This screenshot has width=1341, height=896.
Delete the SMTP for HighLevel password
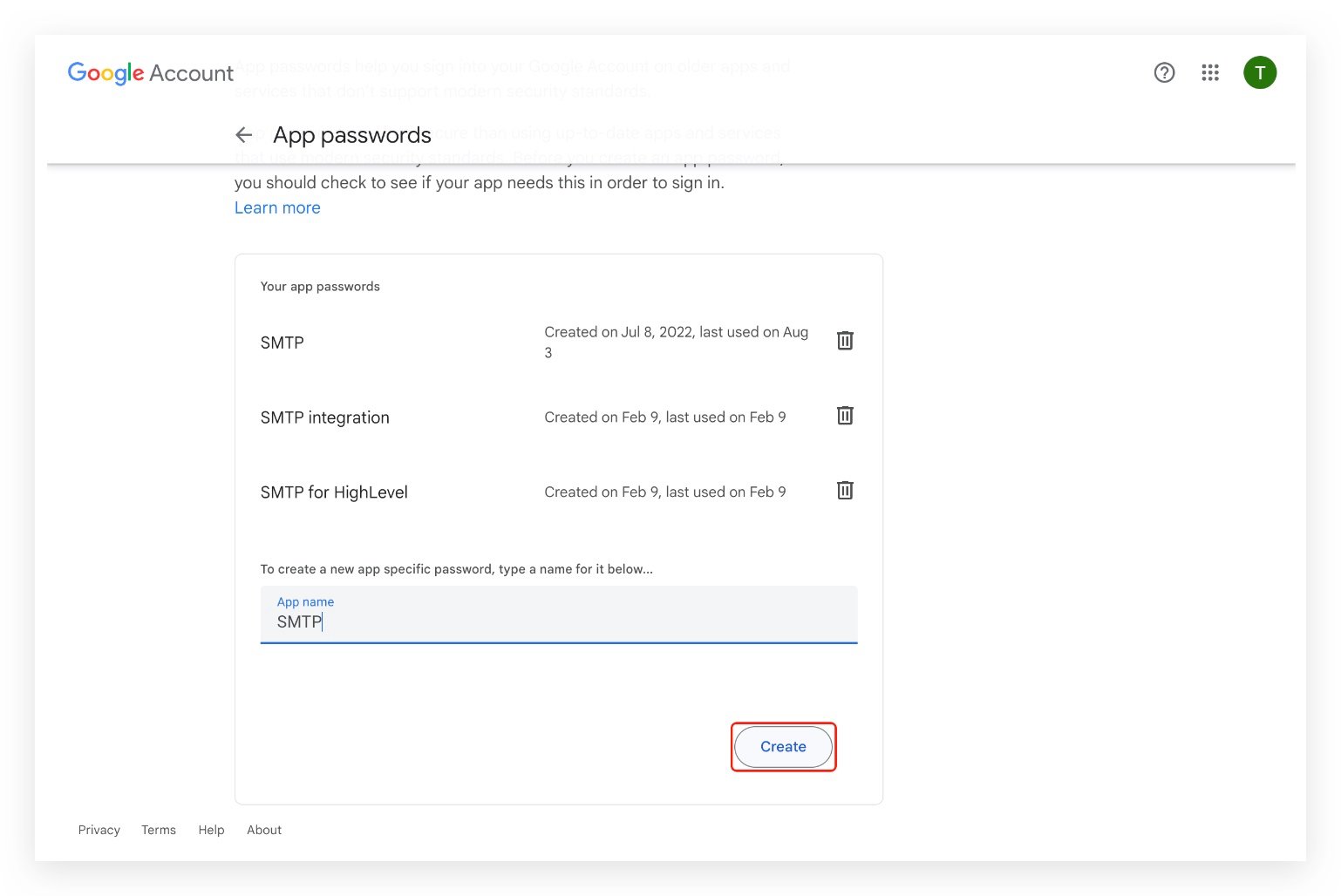tap(844, 491)
